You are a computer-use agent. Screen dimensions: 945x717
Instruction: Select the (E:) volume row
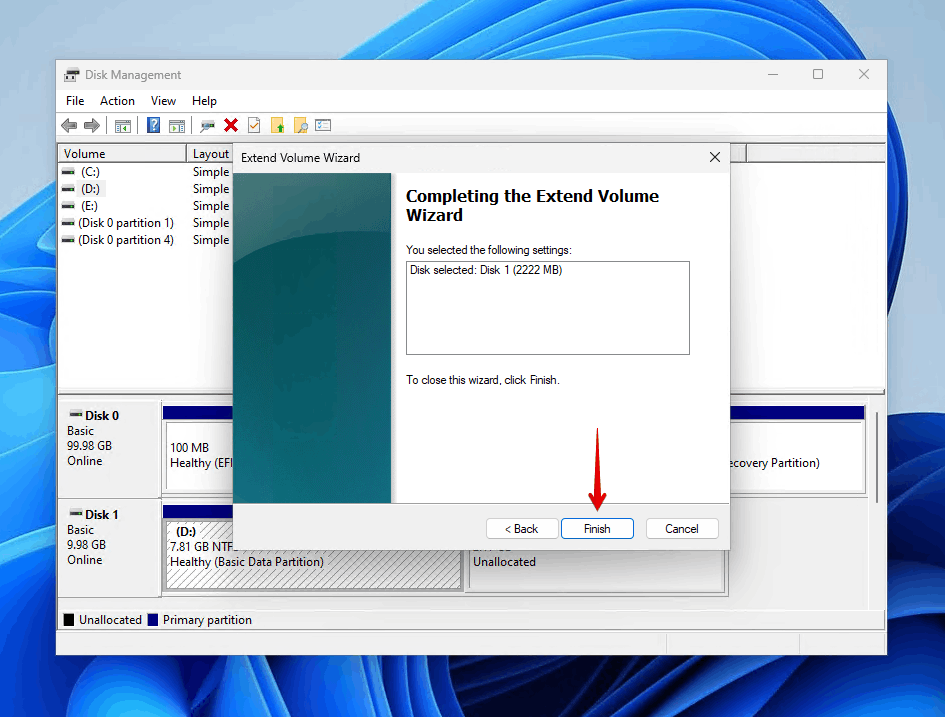90,206
